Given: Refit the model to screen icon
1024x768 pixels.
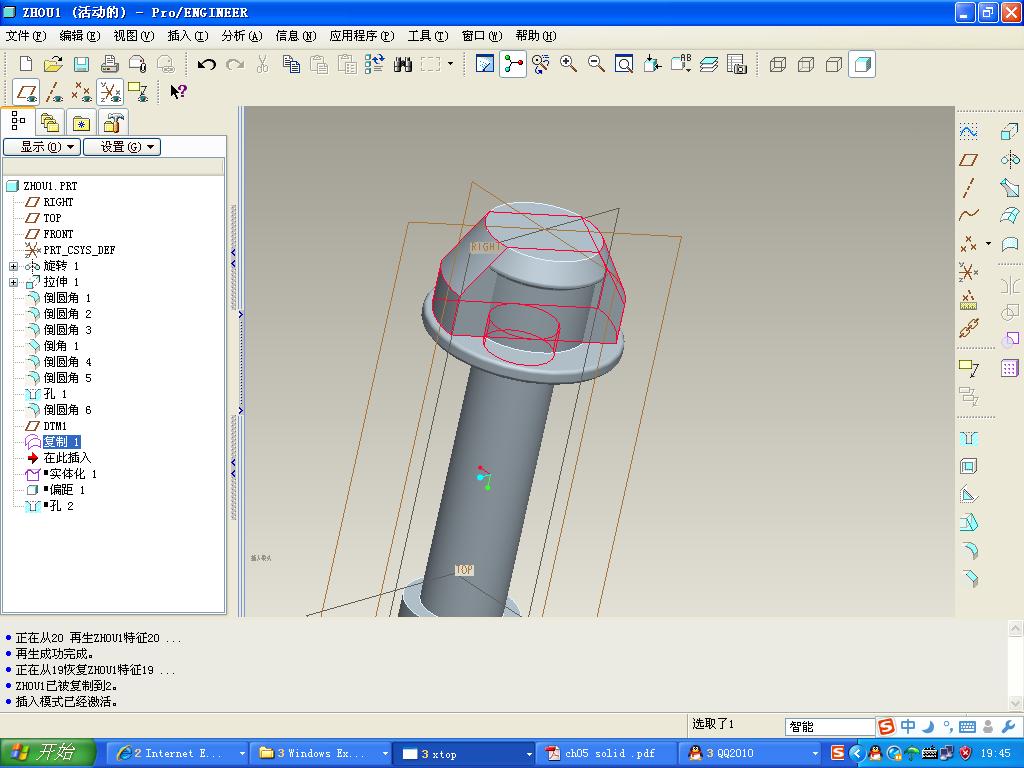Looking at the screenshot, I should pyautogui.click(x=624, y=64).
